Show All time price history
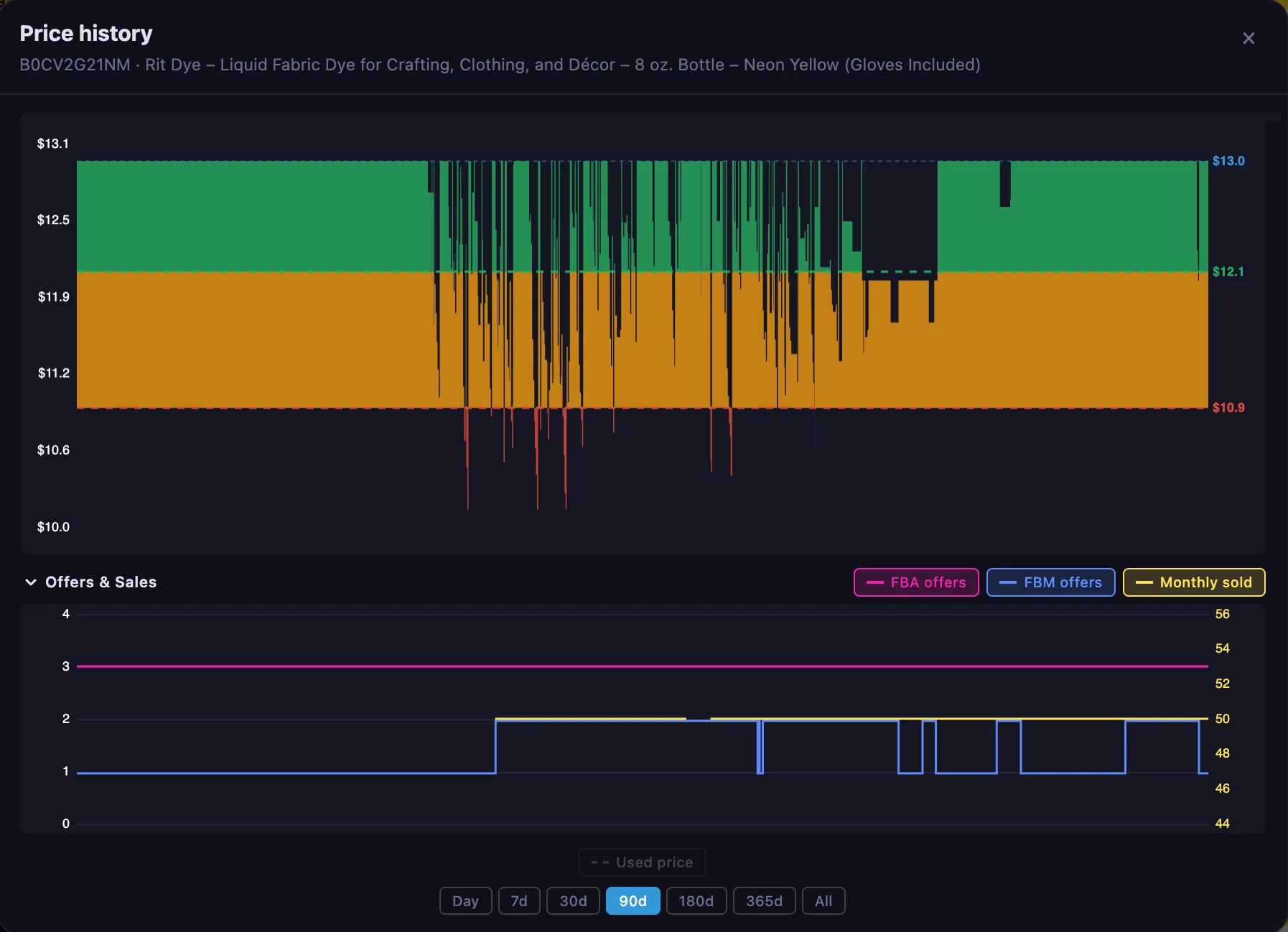 tap(823, 901)
